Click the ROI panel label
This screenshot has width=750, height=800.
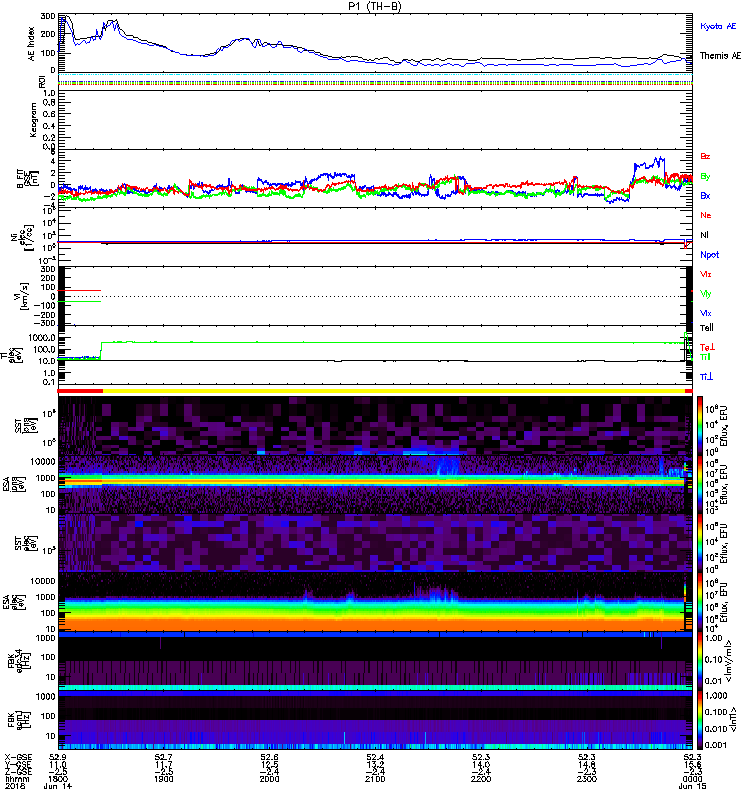click(x=42, y=82)
